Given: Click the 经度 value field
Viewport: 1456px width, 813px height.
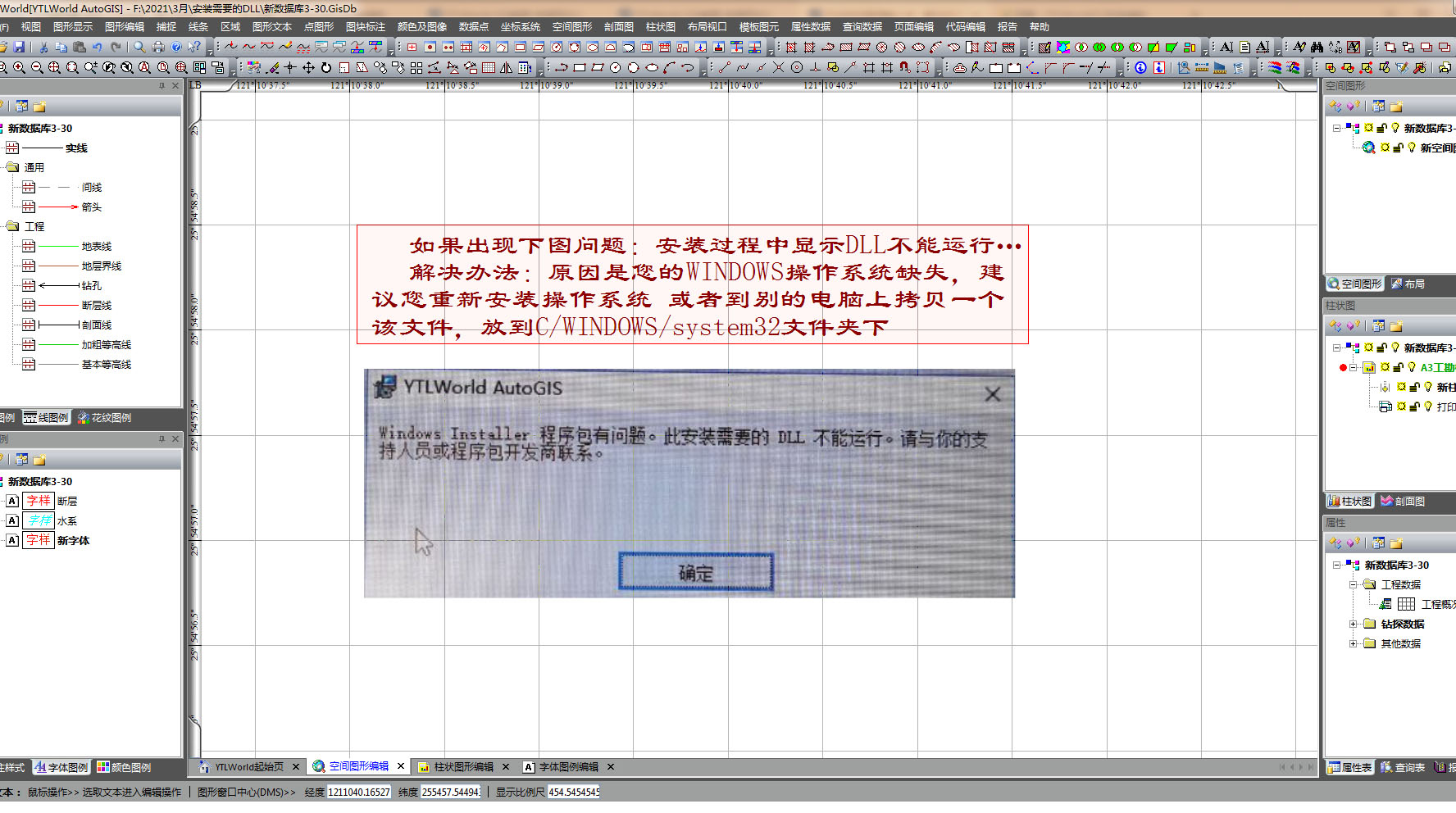Looking at the screenshot, I should (x=359, y=792).
